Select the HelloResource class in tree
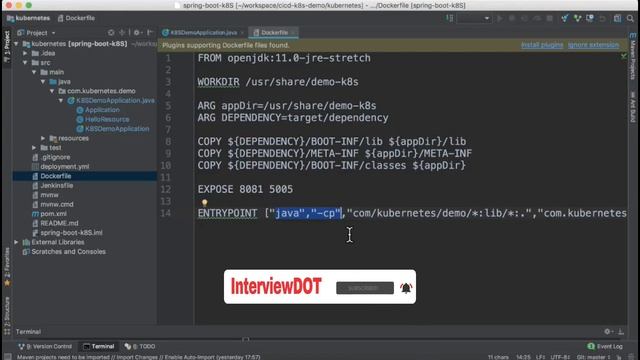640x360 pixels. point(103,119)
